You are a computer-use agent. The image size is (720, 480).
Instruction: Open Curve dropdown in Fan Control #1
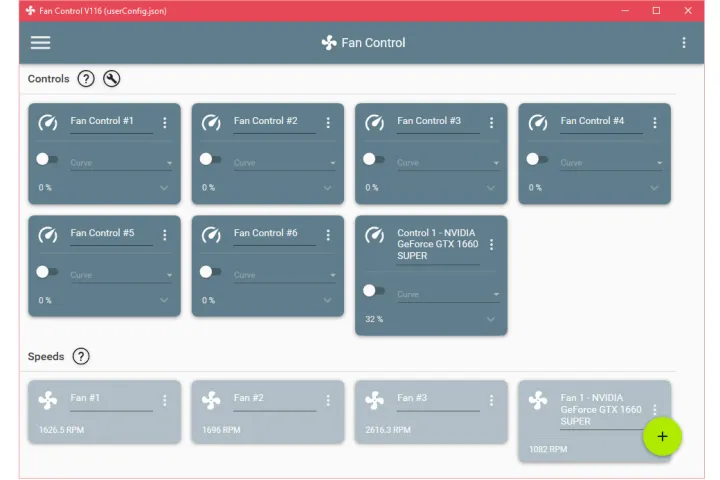[121, 163]
